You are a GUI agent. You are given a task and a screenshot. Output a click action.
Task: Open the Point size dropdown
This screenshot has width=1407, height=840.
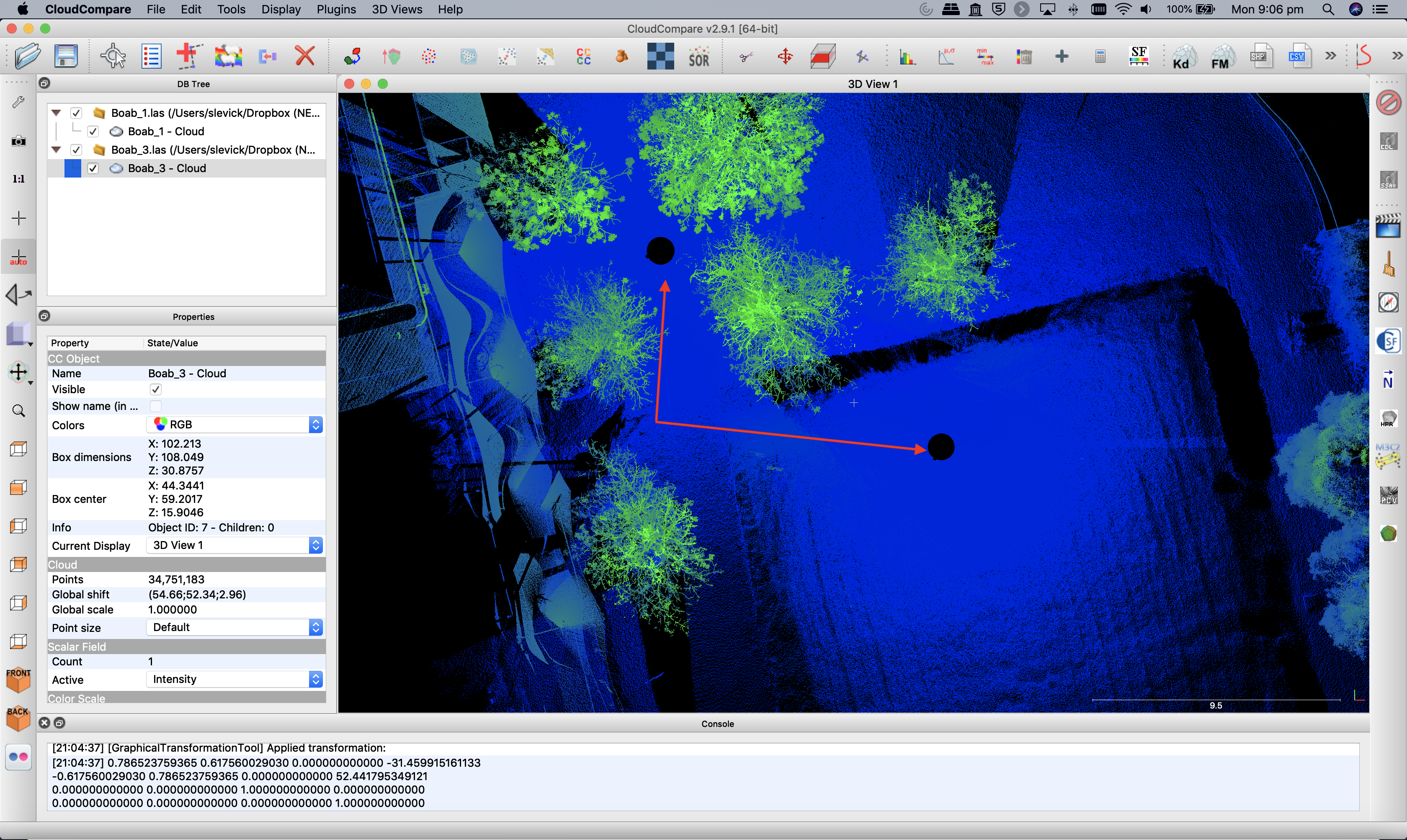click(x=235, y=627)
